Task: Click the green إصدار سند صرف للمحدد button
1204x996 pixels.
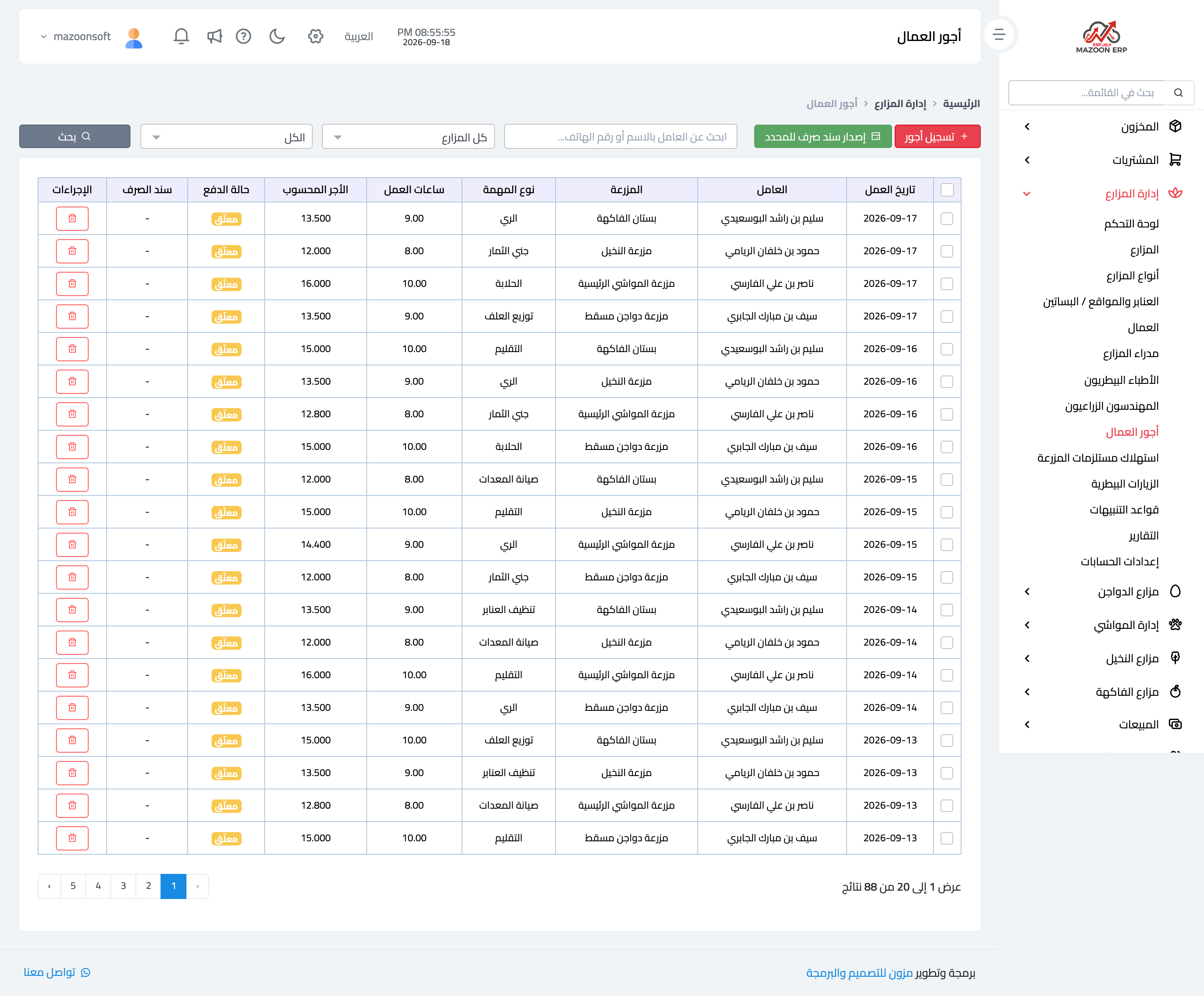Action: pyautogui.click(x=823, y=137)
